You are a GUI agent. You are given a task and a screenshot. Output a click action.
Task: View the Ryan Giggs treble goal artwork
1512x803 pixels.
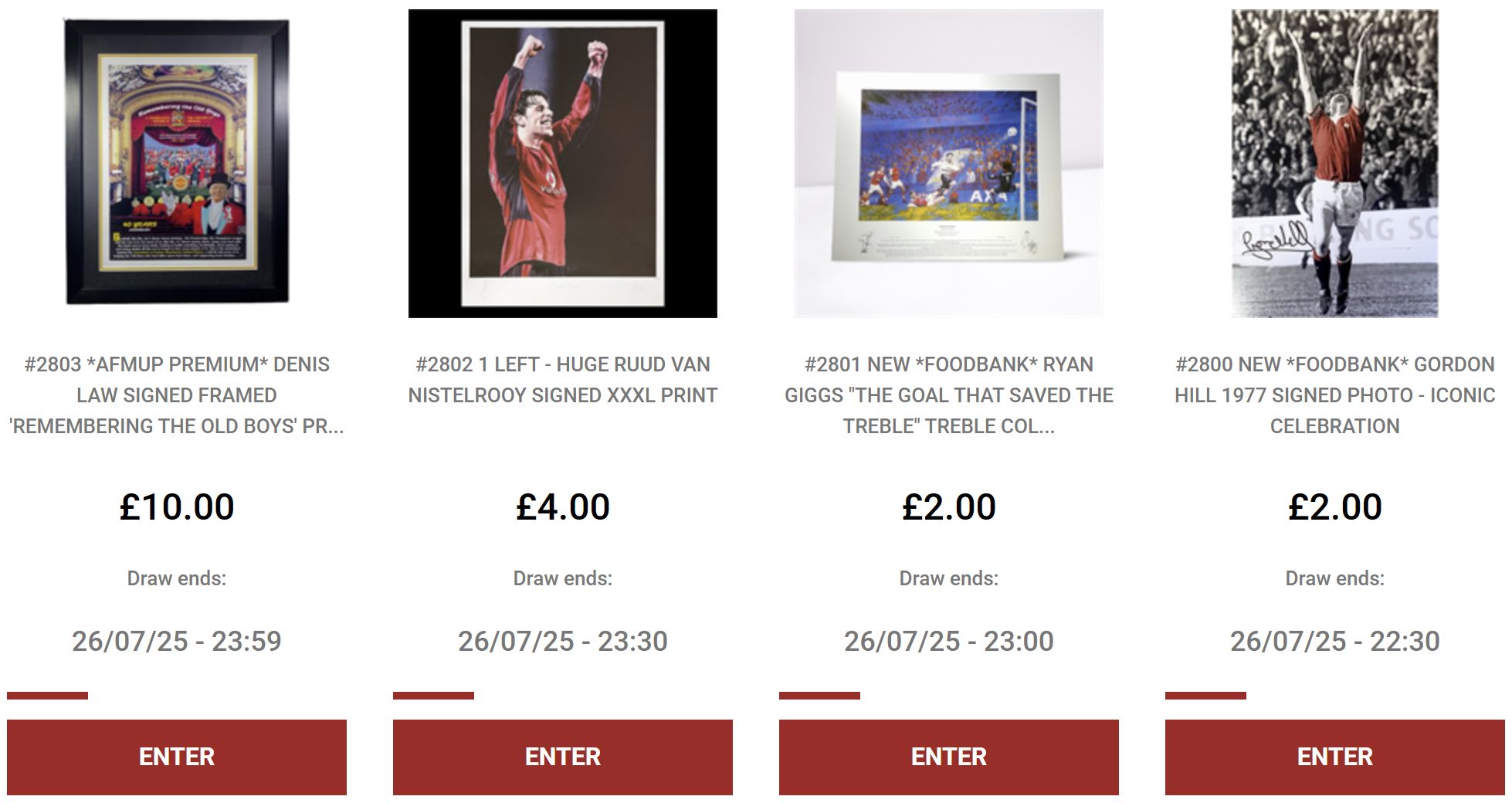[x=949, y=164]
